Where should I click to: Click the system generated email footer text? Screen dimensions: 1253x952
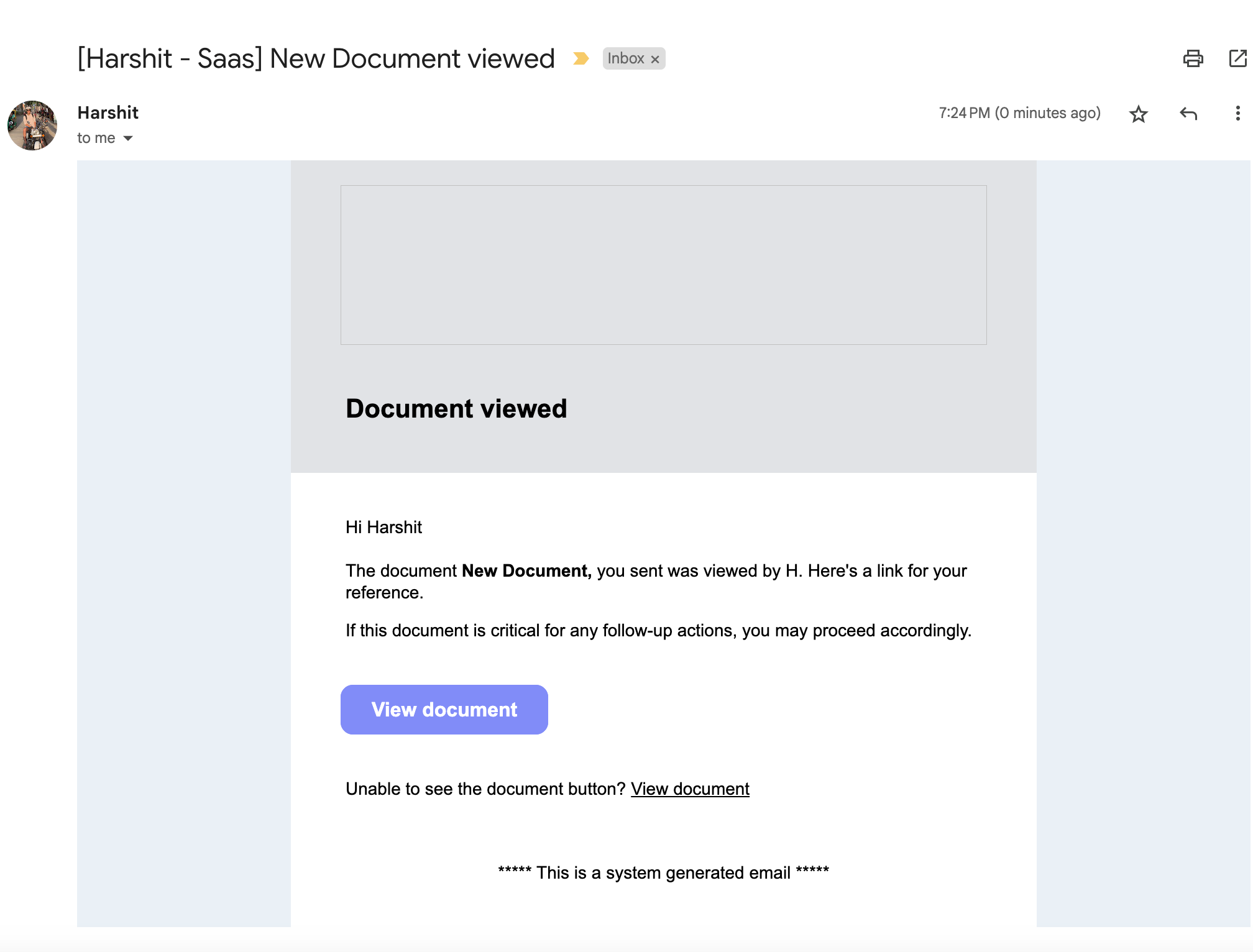coord(663,872)
